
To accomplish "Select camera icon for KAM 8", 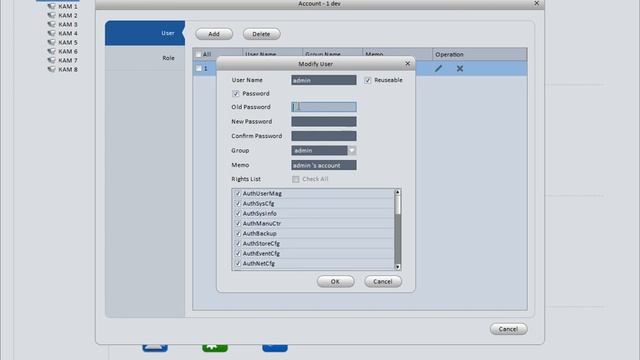I will (x=51, y=69).
